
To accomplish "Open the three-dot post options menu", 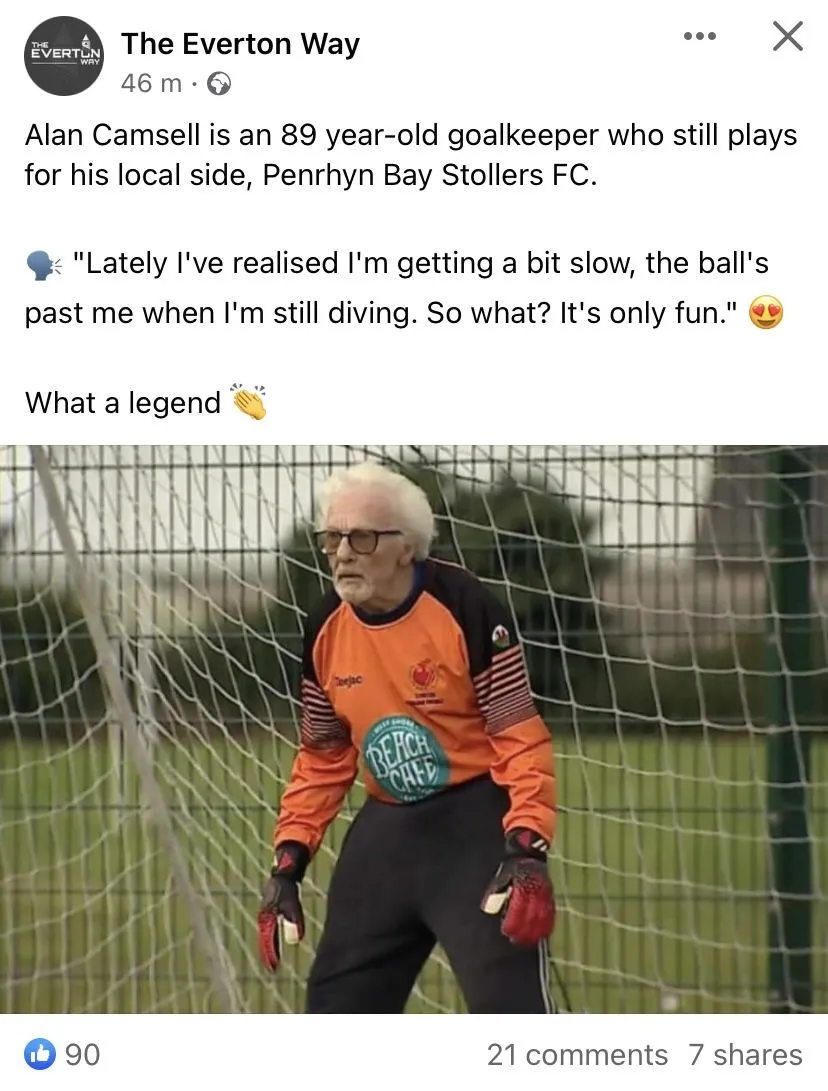I will click(699, 36).
